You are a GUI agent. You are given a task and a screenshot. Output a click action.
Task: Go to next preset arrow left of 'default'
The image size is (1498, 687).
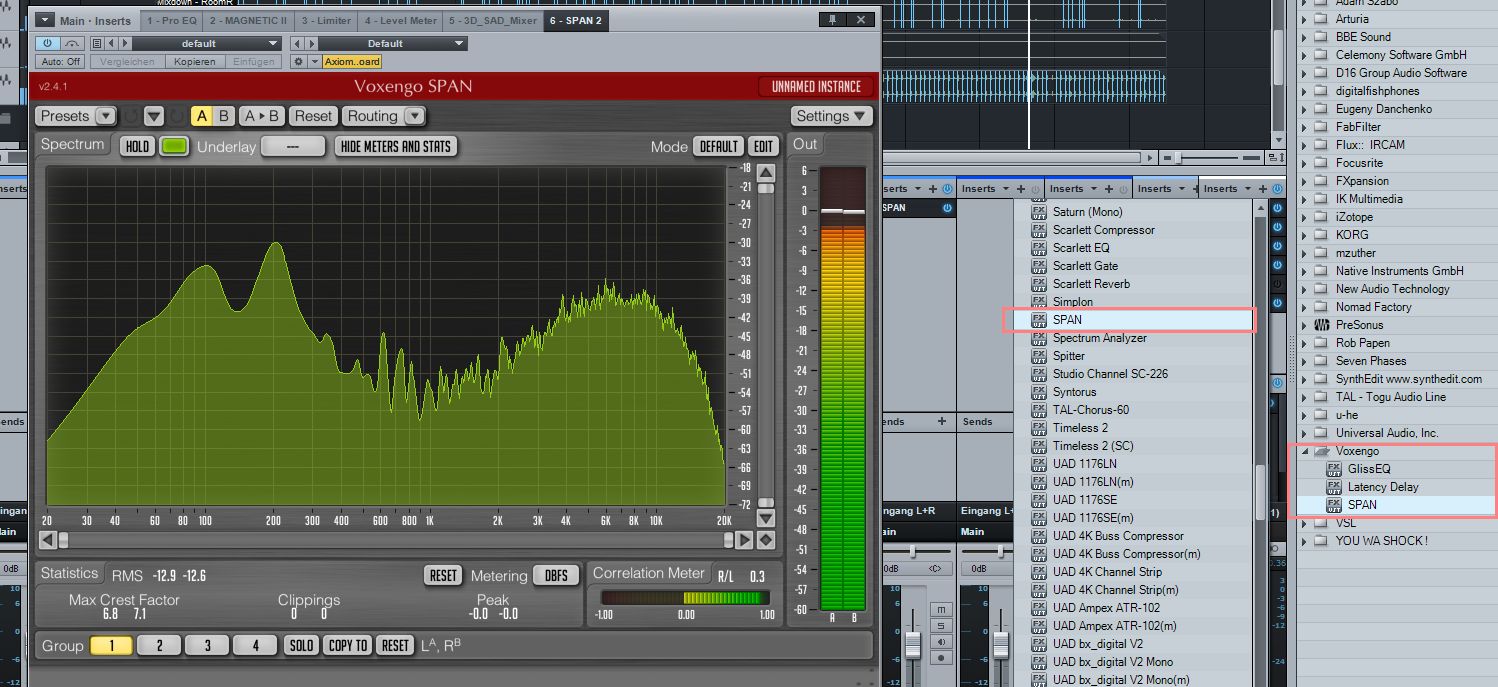tap(124, 43)
